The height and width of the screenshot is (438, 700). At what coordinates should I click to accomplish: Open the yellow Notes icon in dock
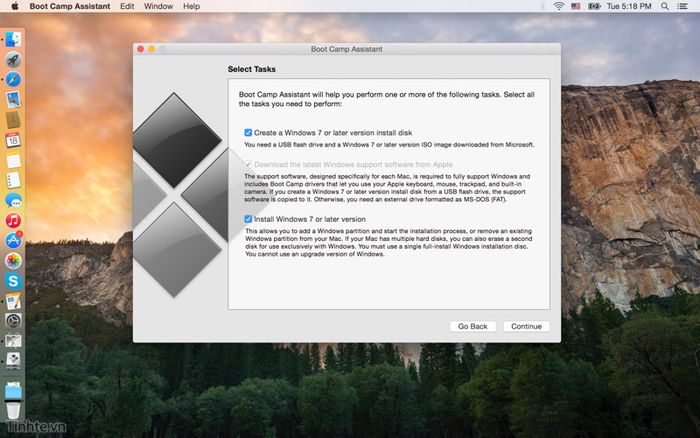tap(13, 160)
